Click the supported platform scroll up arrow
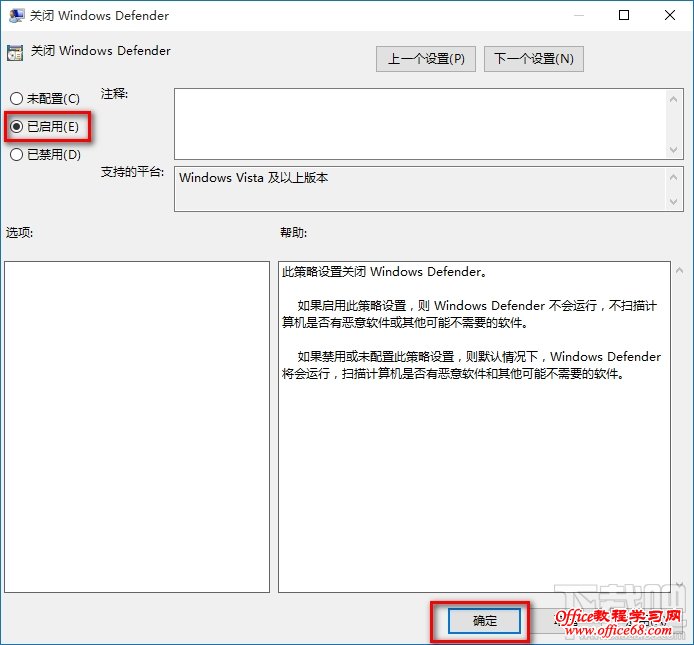Viewport: 694px width, 645px height. (673, 177)
